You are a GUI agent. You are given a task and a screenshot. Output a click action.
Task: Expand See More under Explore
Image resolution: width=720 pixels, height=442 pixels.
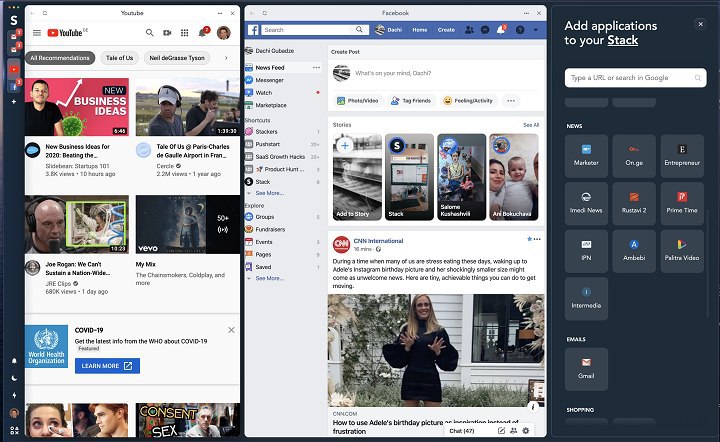270,278
